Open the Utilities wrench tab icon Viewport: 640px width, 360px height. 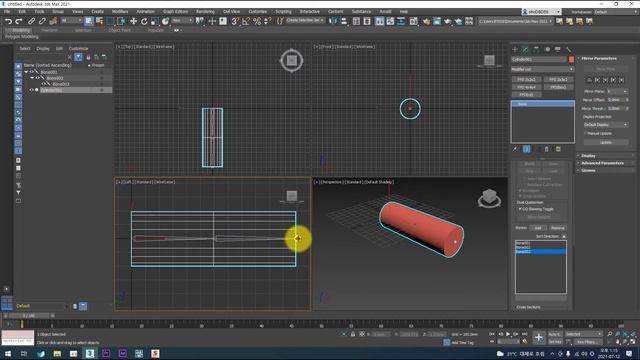[568, 49]
